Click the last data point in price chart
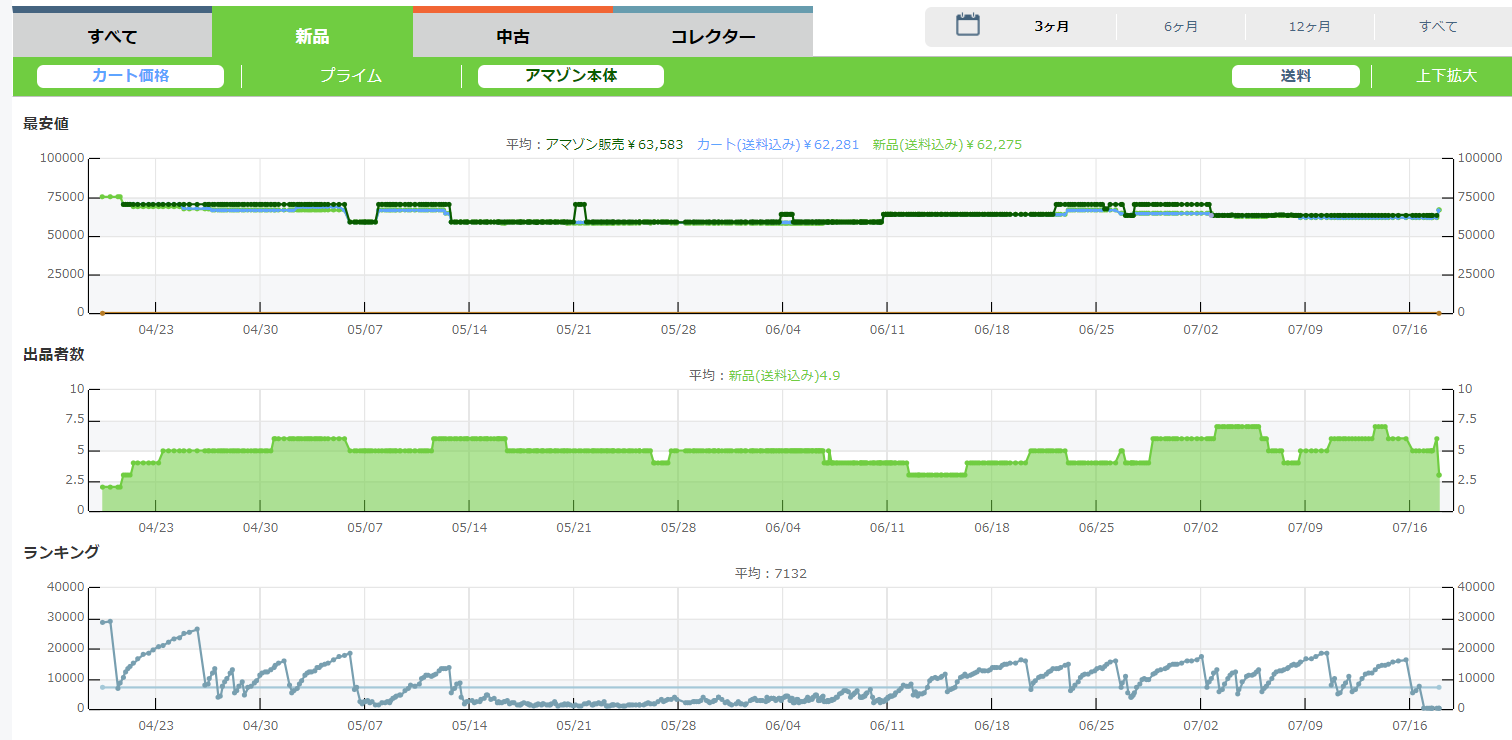This screenshot has width=1512, height=740. click(x=1439, y=211)
